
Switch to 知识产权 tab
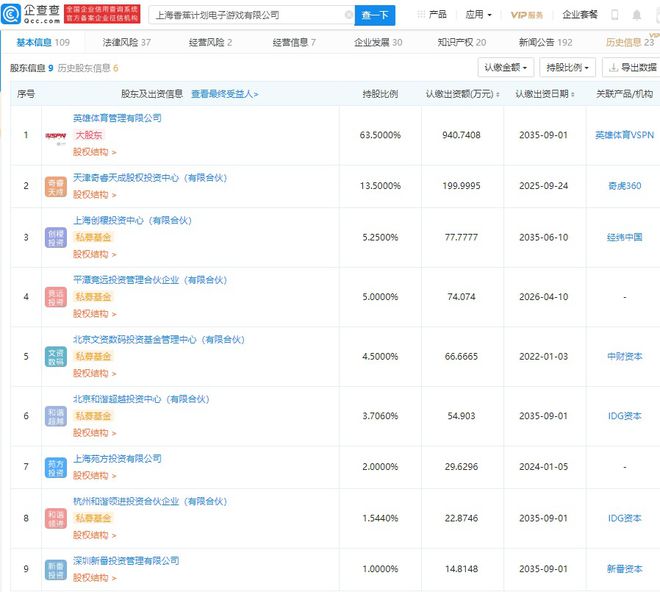pos(462,43)
